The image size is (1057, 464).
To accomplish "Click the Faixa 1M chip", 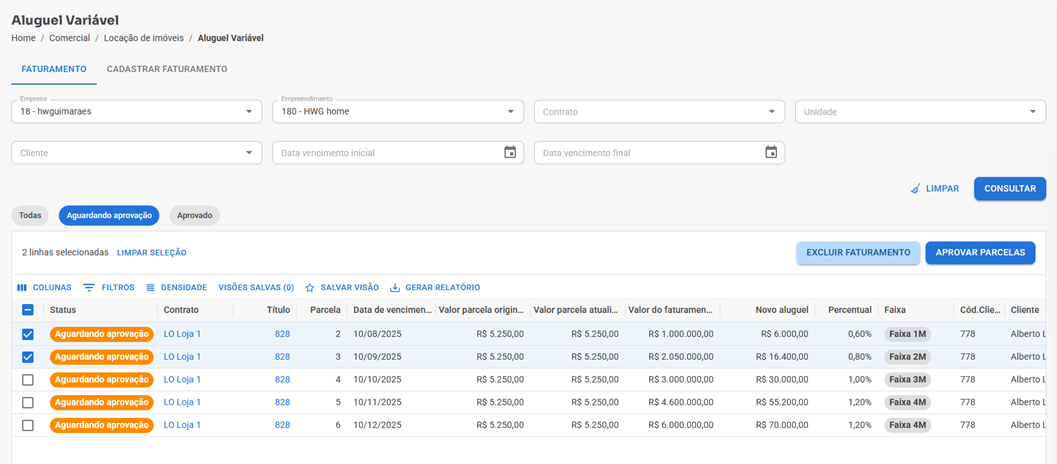I will click(x=907, y=334).
